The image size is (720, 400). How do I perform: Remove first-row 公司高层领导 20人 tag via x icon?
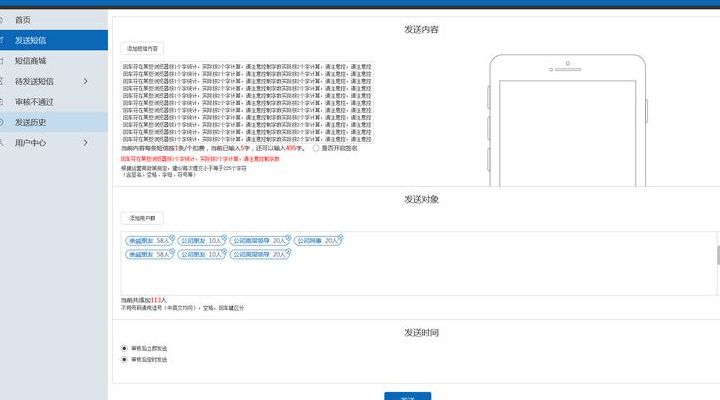click(288, 237)
